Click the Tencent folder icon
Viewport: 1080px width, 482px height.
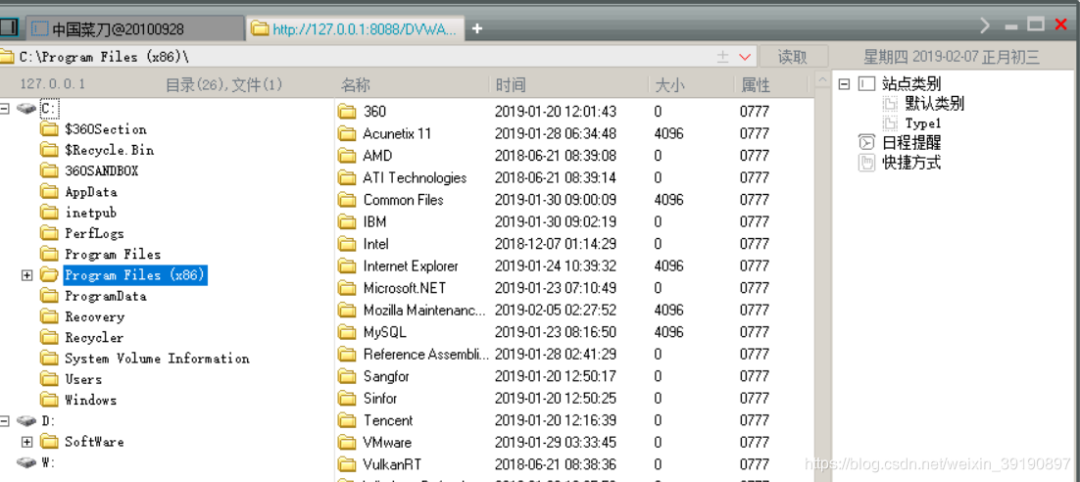(x=347, y=419)
